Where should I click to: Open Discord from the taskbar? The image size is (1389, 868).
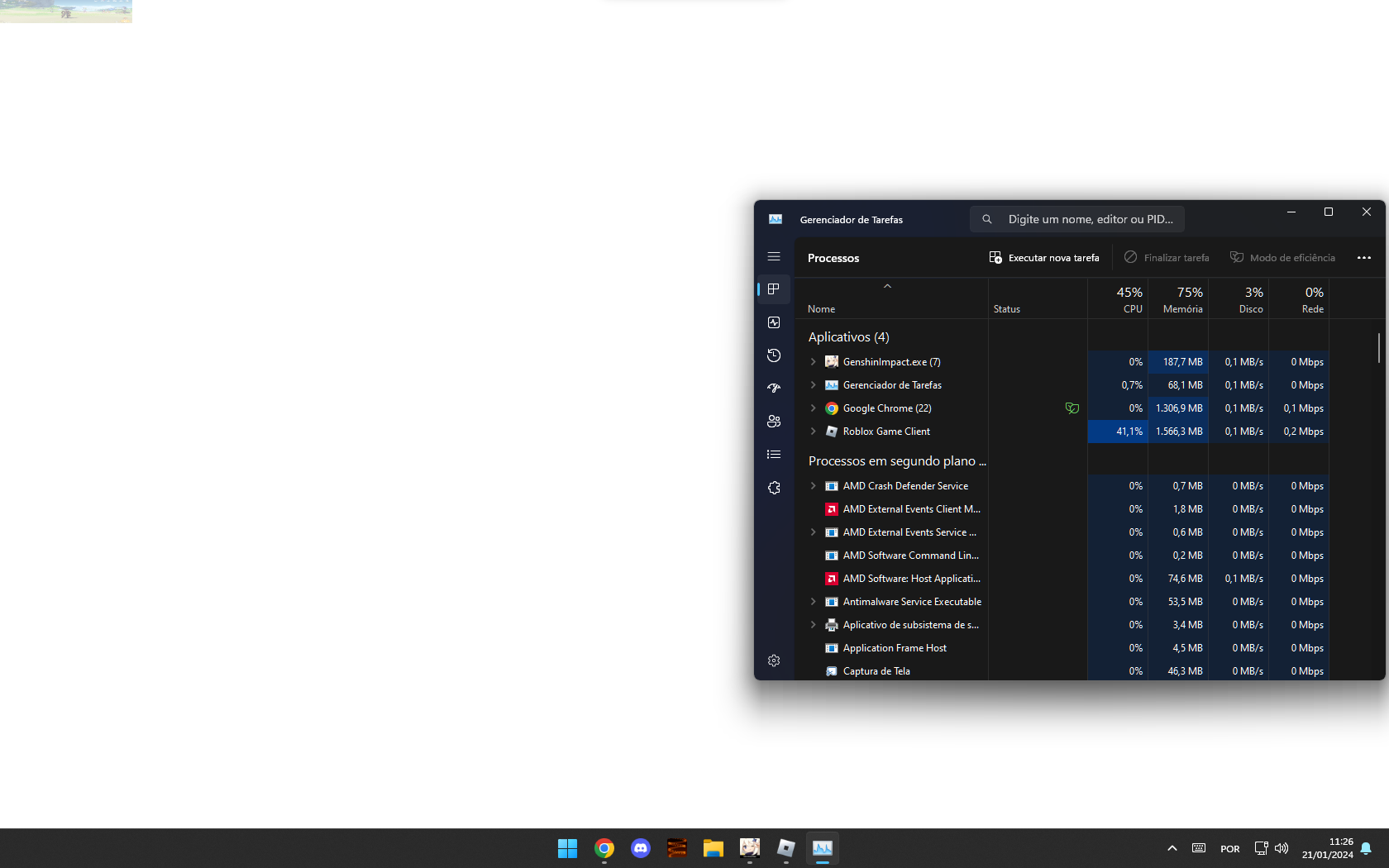tap(641, 848)
